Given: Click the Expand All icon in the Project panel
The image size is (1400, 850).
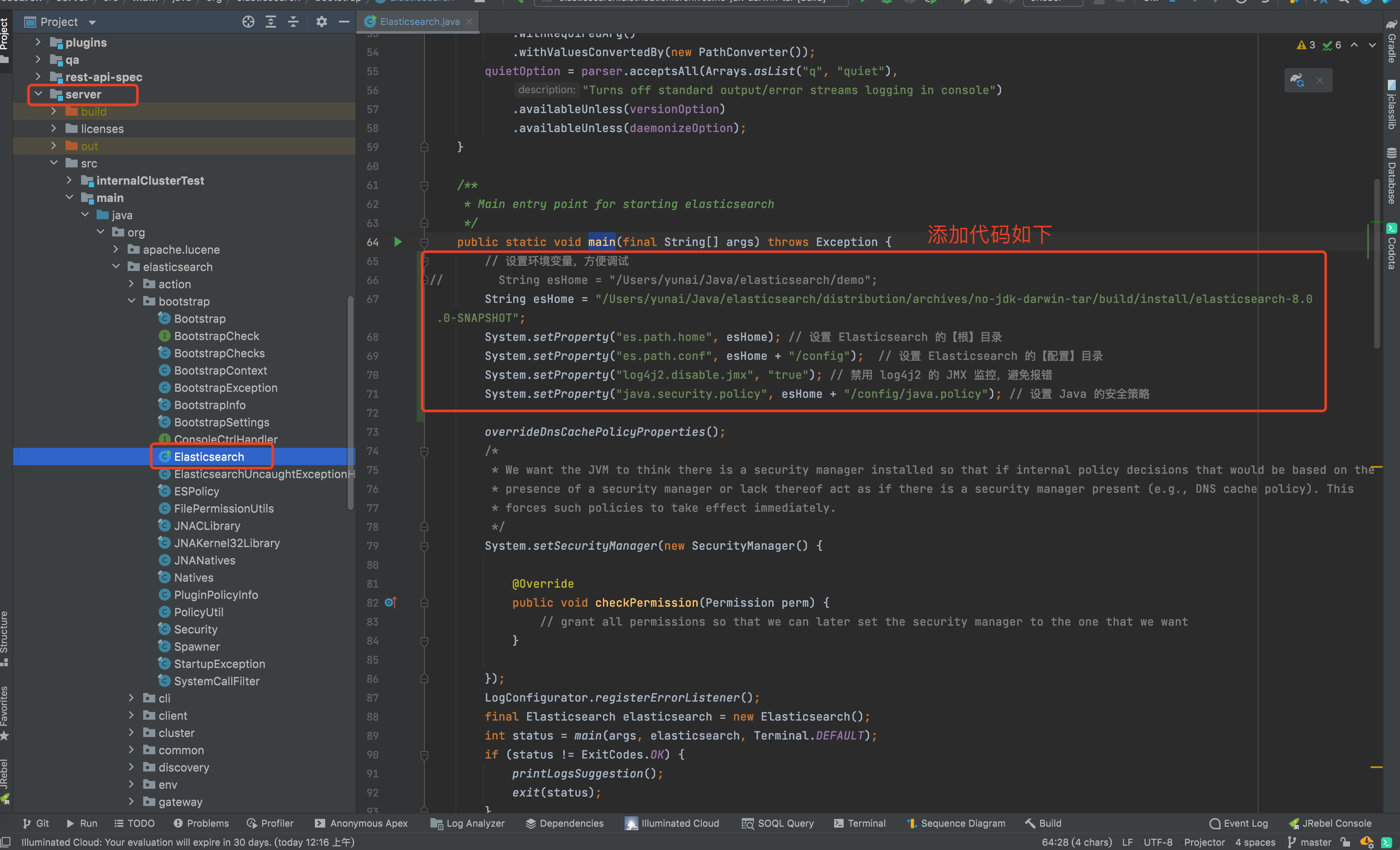Looking at the screenshot, I should (x=271, y=22).
